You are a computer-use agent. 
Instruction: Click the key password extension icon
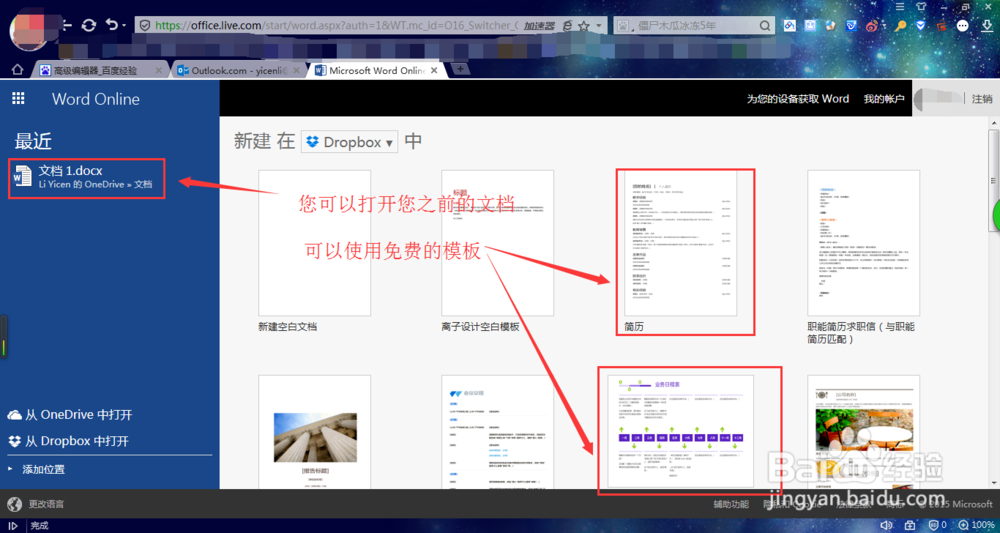[x=901, y=26]
